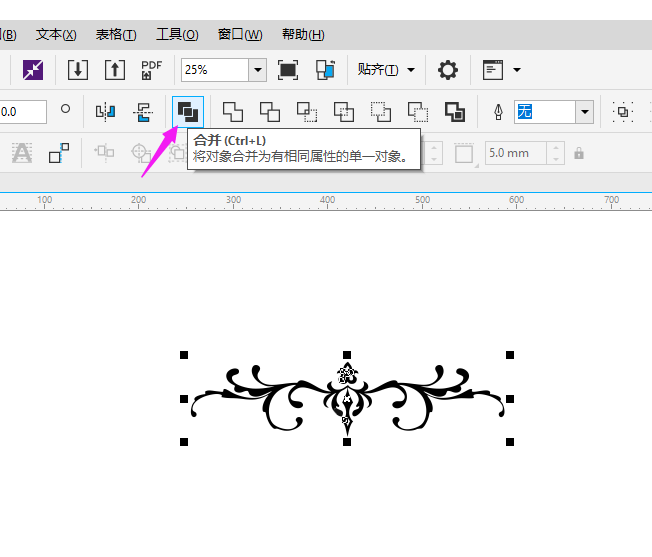Click the stepper arrows beside 5.0 mm
Screen dimensions: 652x557
[556, 153]
